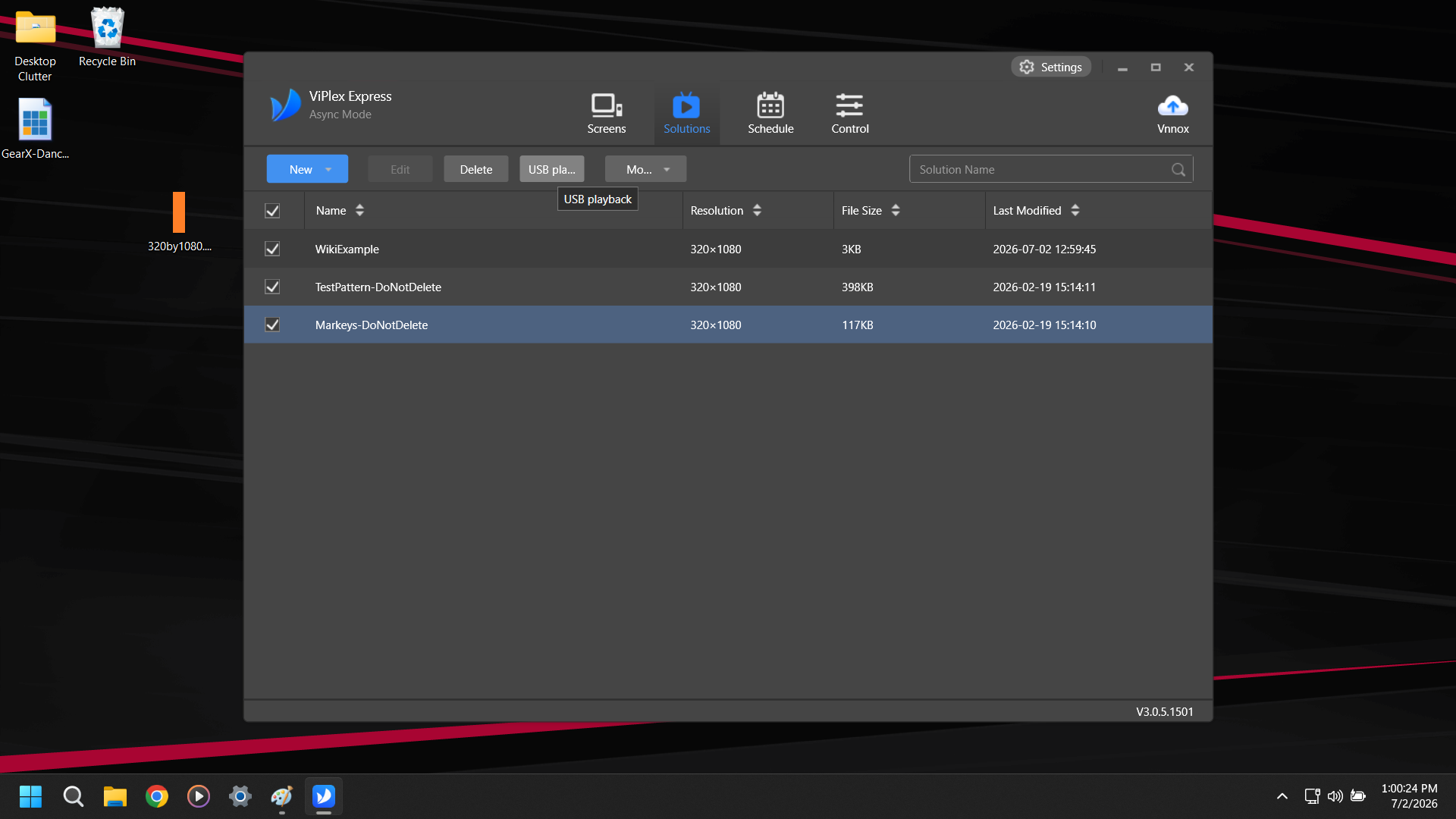
Task: Open the Control sliders section
Action: [x=849, y=114]
